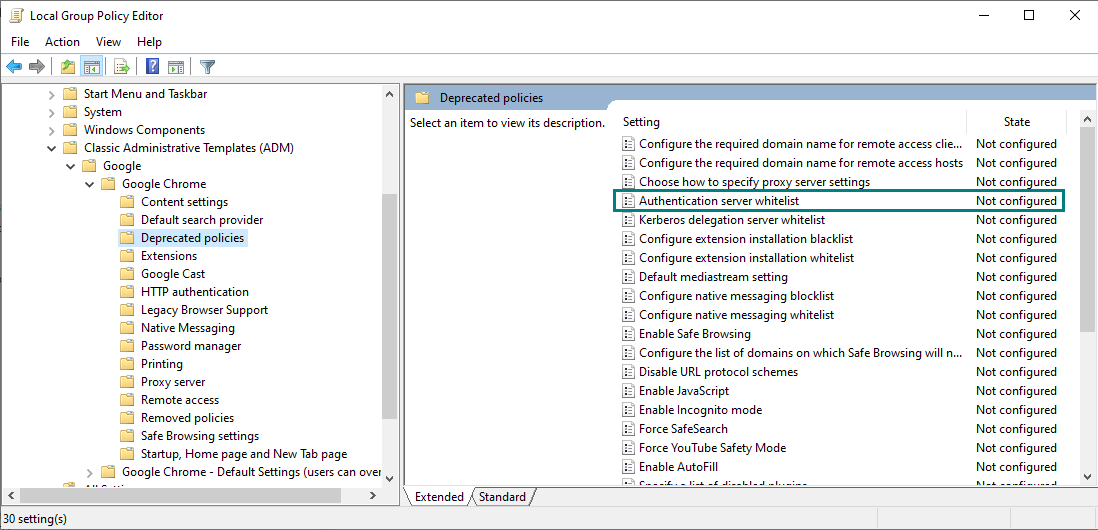1098x530 pixels.
Task: Select Legacy Browser Support tree item
Action: 204,309
